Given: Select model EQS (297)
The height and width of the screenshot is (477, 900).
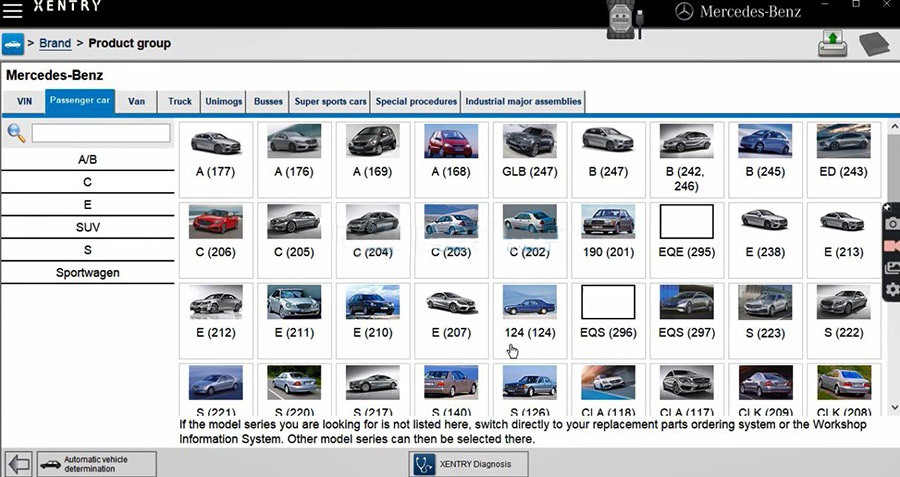Looking at the screenshot, I should (x=686, y=320).
